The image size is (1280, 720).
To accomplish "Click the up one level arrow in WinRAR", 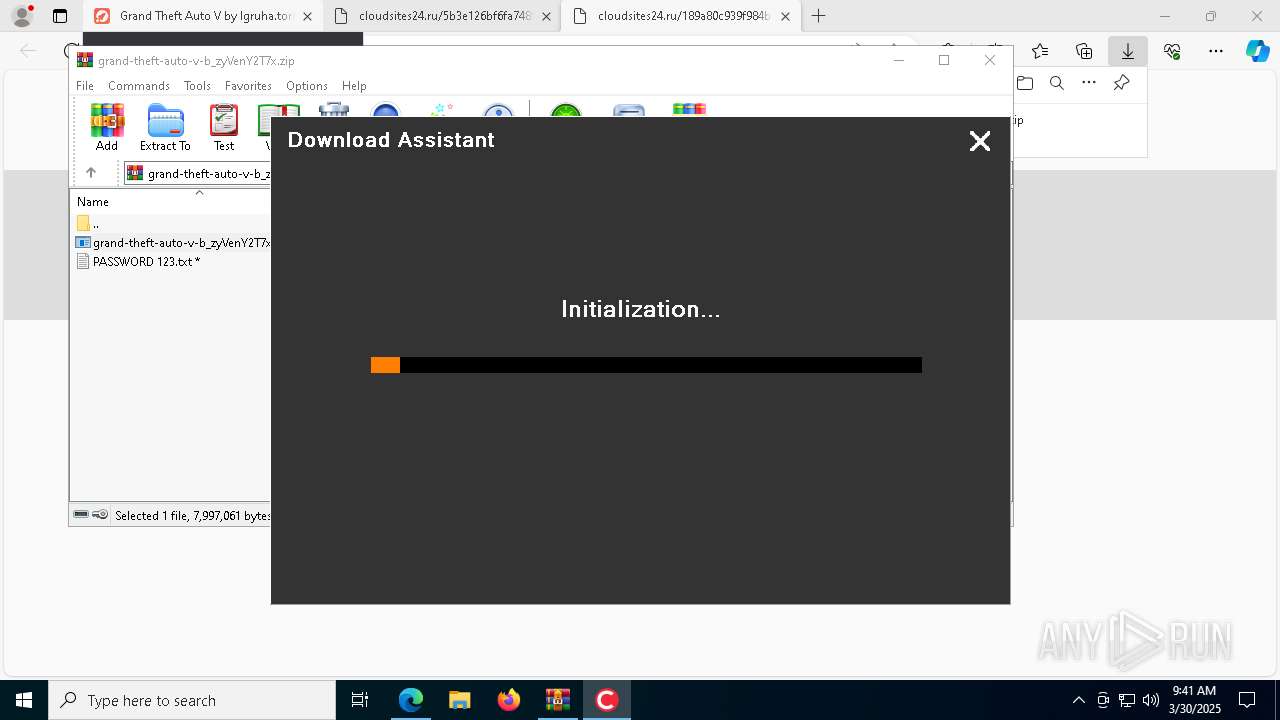I will tap(91, 173).
